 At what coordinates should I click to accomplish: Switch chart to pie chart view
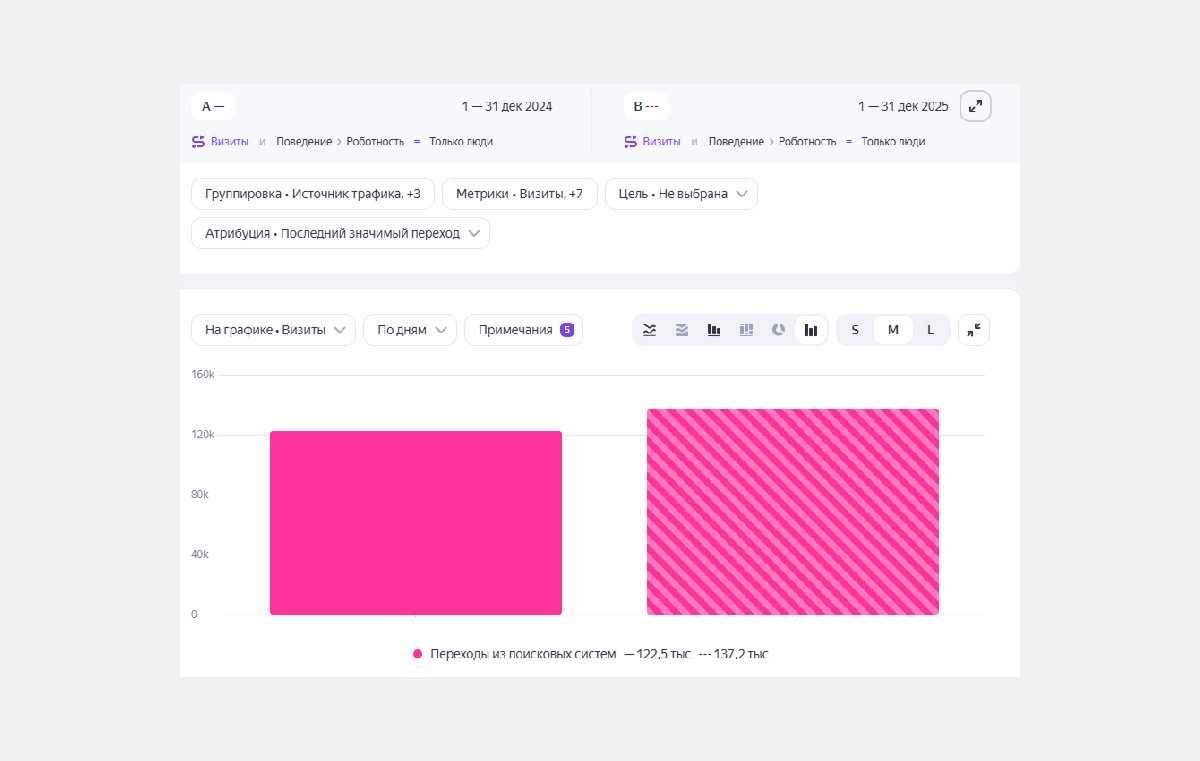pos(778,330)
